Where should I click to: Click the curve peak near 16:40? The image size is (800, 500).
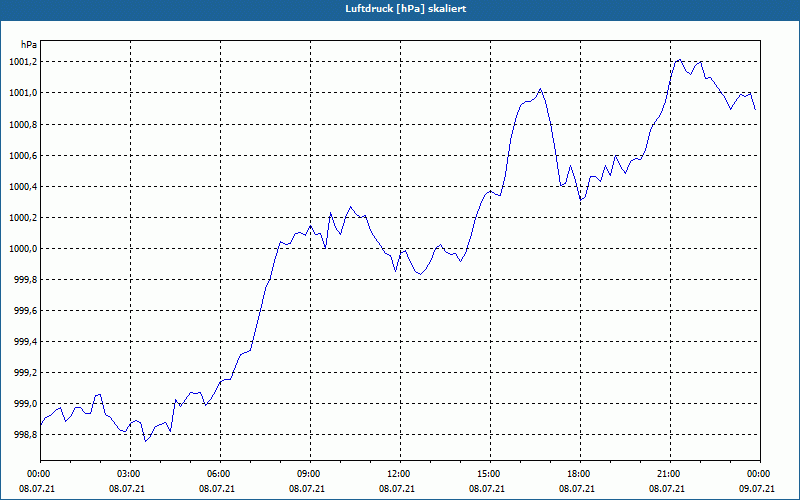click(x=540, y=89)
